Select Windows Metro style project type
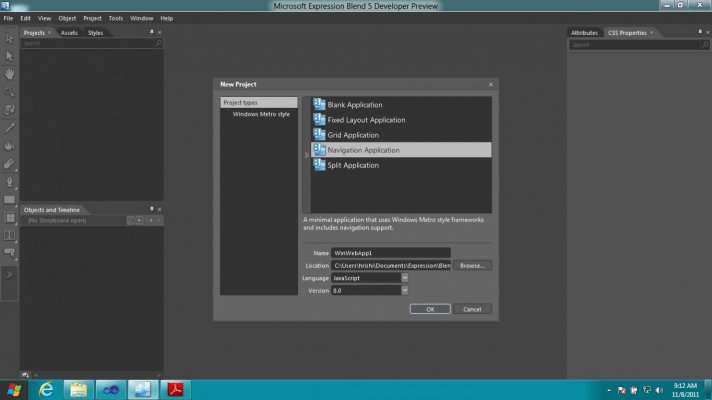 pyautogui.click(x=261, y=114)
